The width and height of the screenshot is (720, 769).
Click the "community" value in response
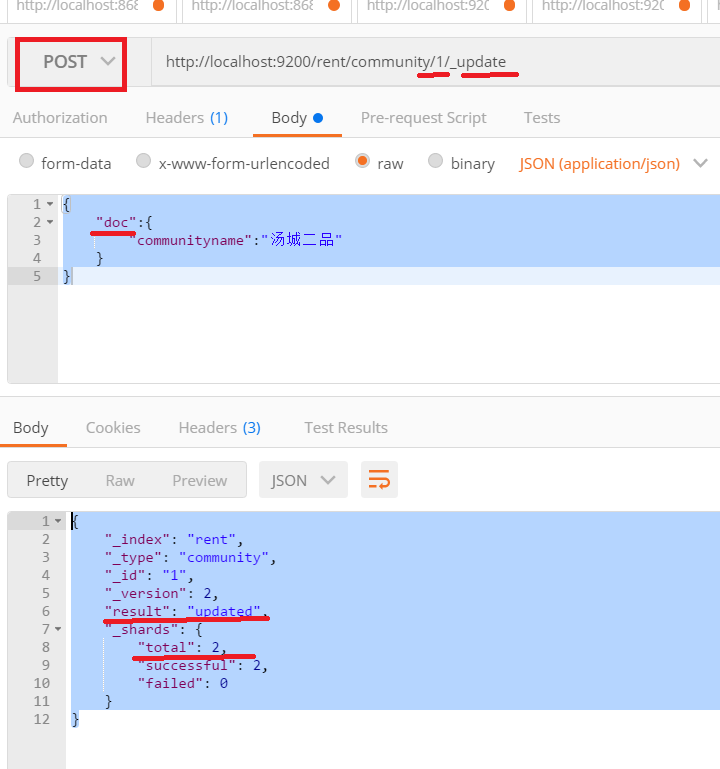tap(224, 558)
